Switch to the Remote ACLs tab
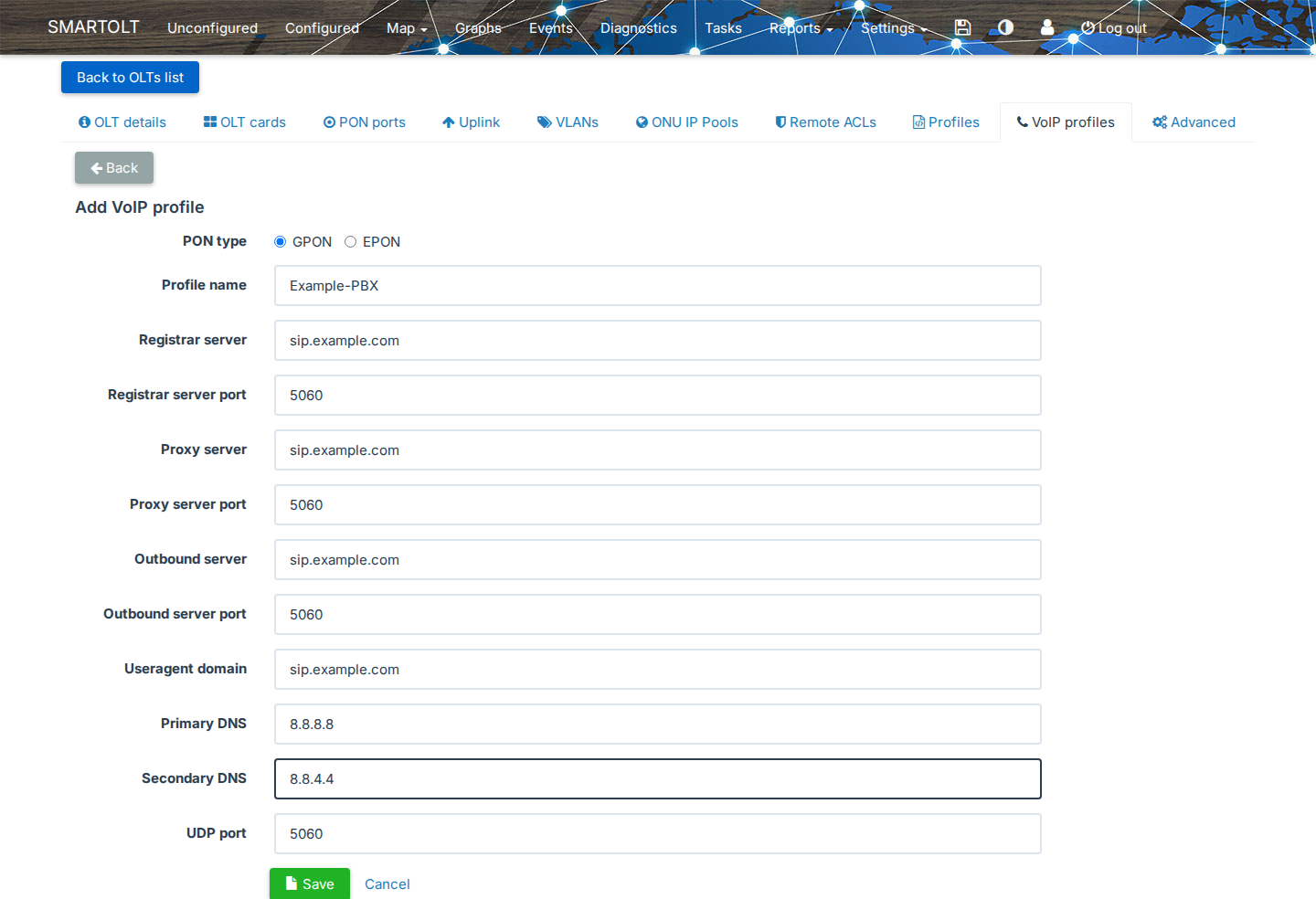This screenshot has height=899, width=1316. pyautogui.click(x=826, y=122)
